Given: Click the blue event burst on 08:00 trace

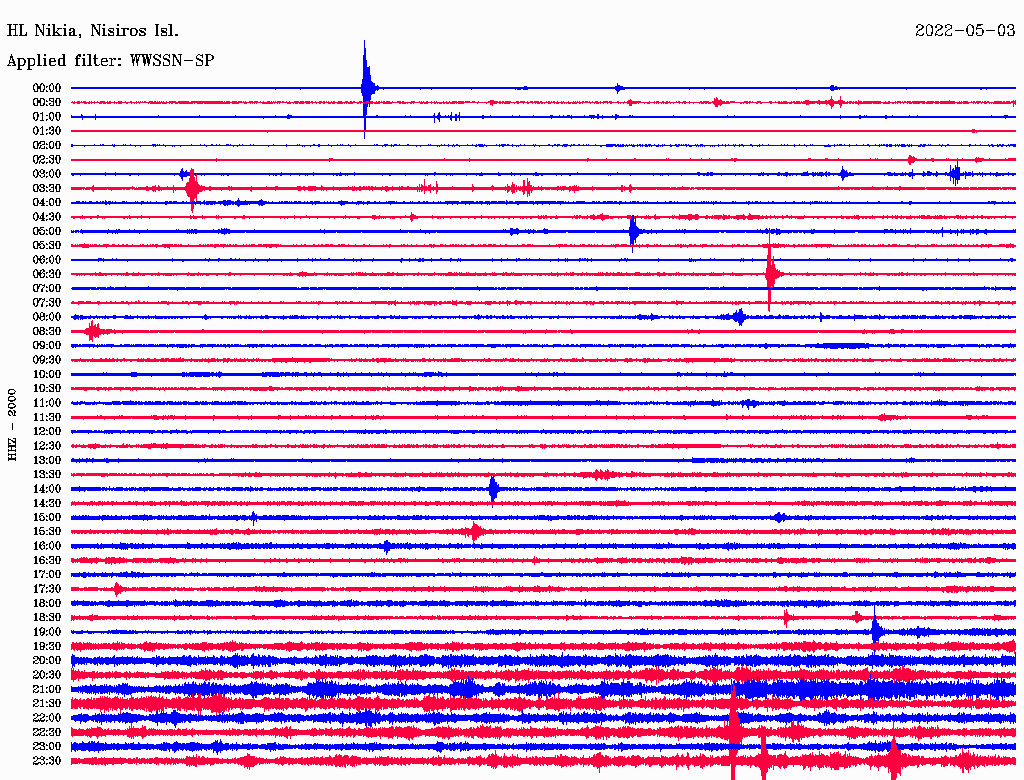Looking at the screenshot, I should (x=739, y=317).
